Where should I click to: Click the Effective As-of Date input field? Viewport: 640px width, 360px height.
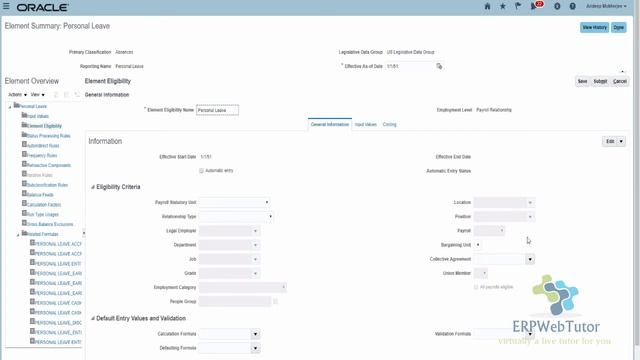(410, 66)
